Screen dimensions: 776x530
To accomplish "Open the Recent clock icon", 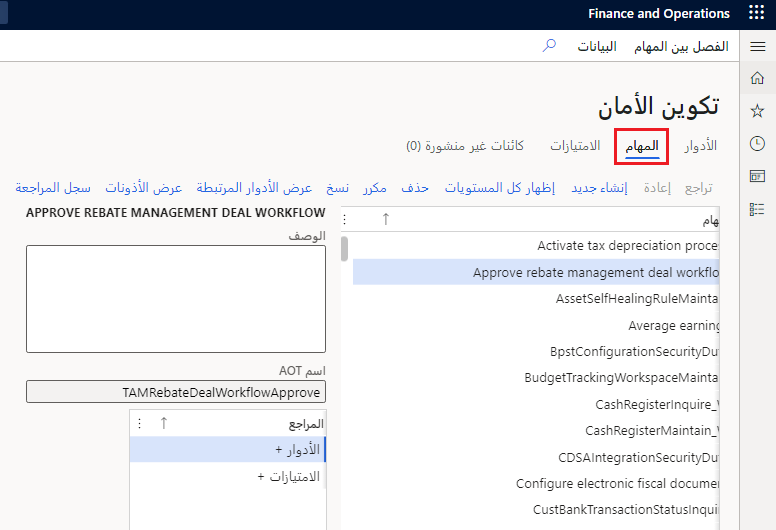I will tap(757, 144).
